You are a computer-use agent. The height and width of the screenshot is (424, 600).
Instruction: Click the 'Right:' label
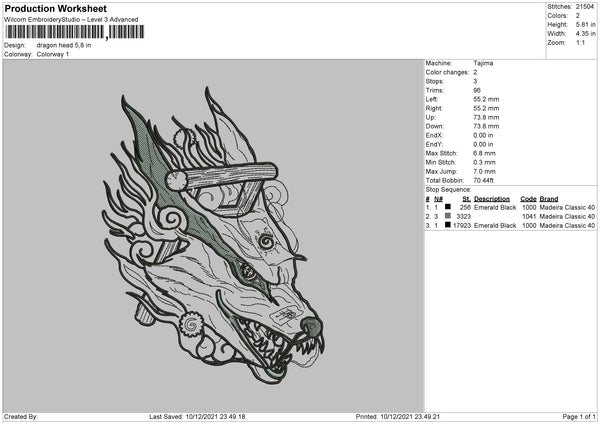point(434,108)
